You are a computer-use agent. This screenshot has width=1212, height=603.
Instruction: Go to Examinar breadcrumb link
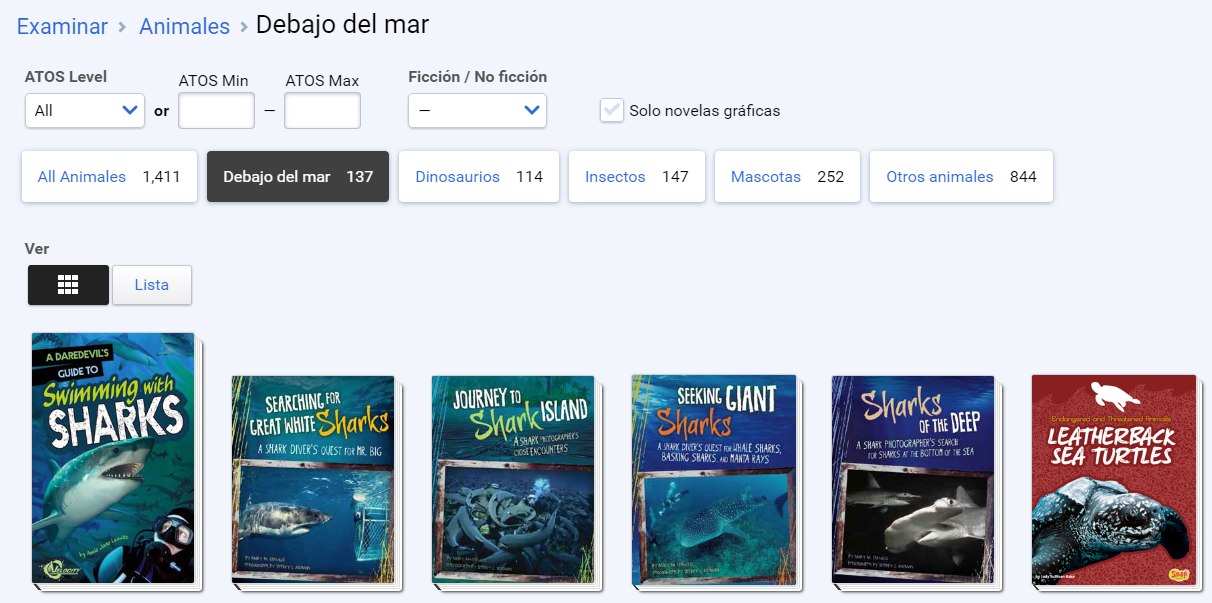coord(62,27)
